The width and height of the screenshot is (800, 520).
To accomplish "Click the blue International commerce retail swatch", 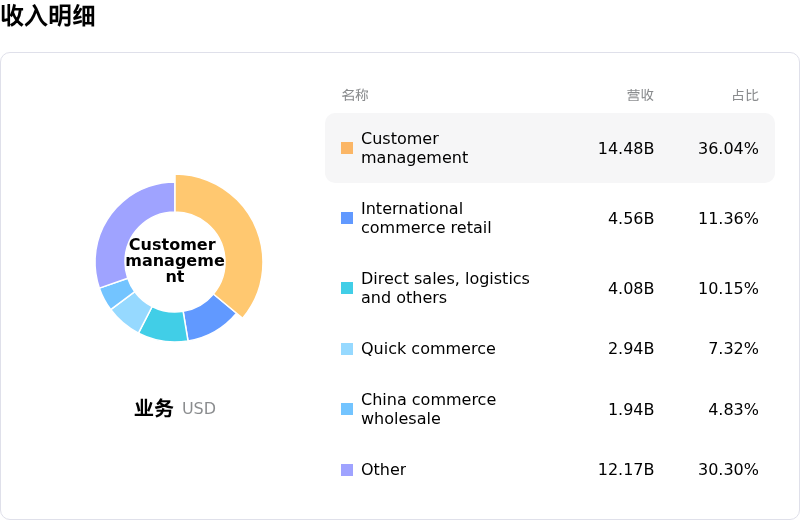I will click(x=347, y=218).
